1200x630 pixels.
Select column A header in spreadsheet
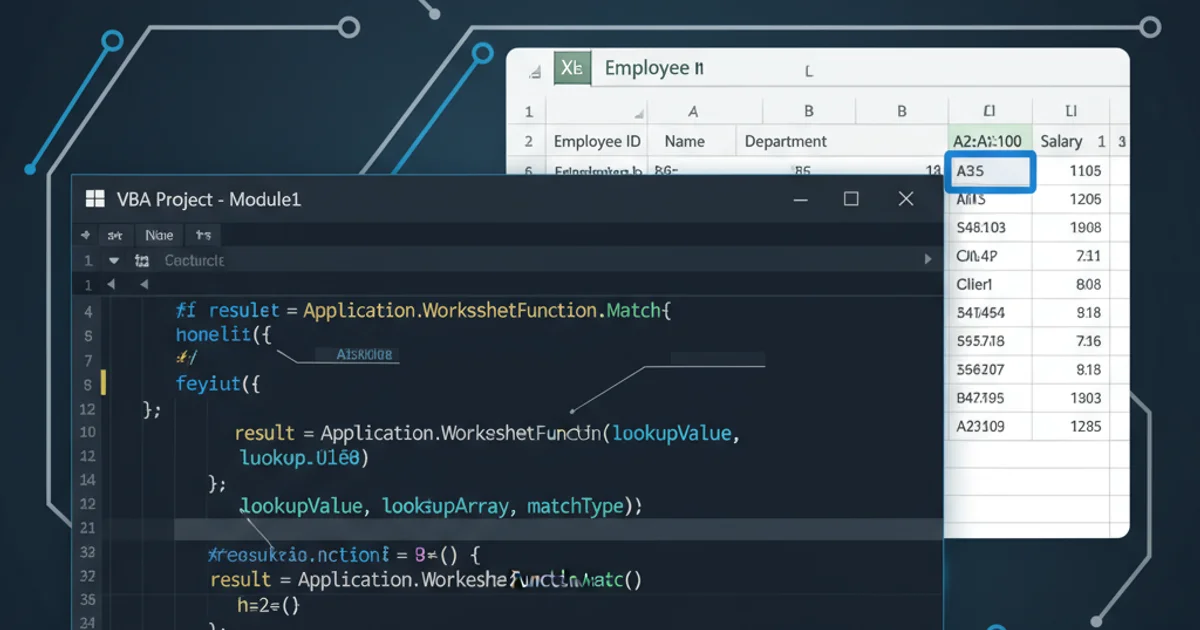[x=693, y=112]
